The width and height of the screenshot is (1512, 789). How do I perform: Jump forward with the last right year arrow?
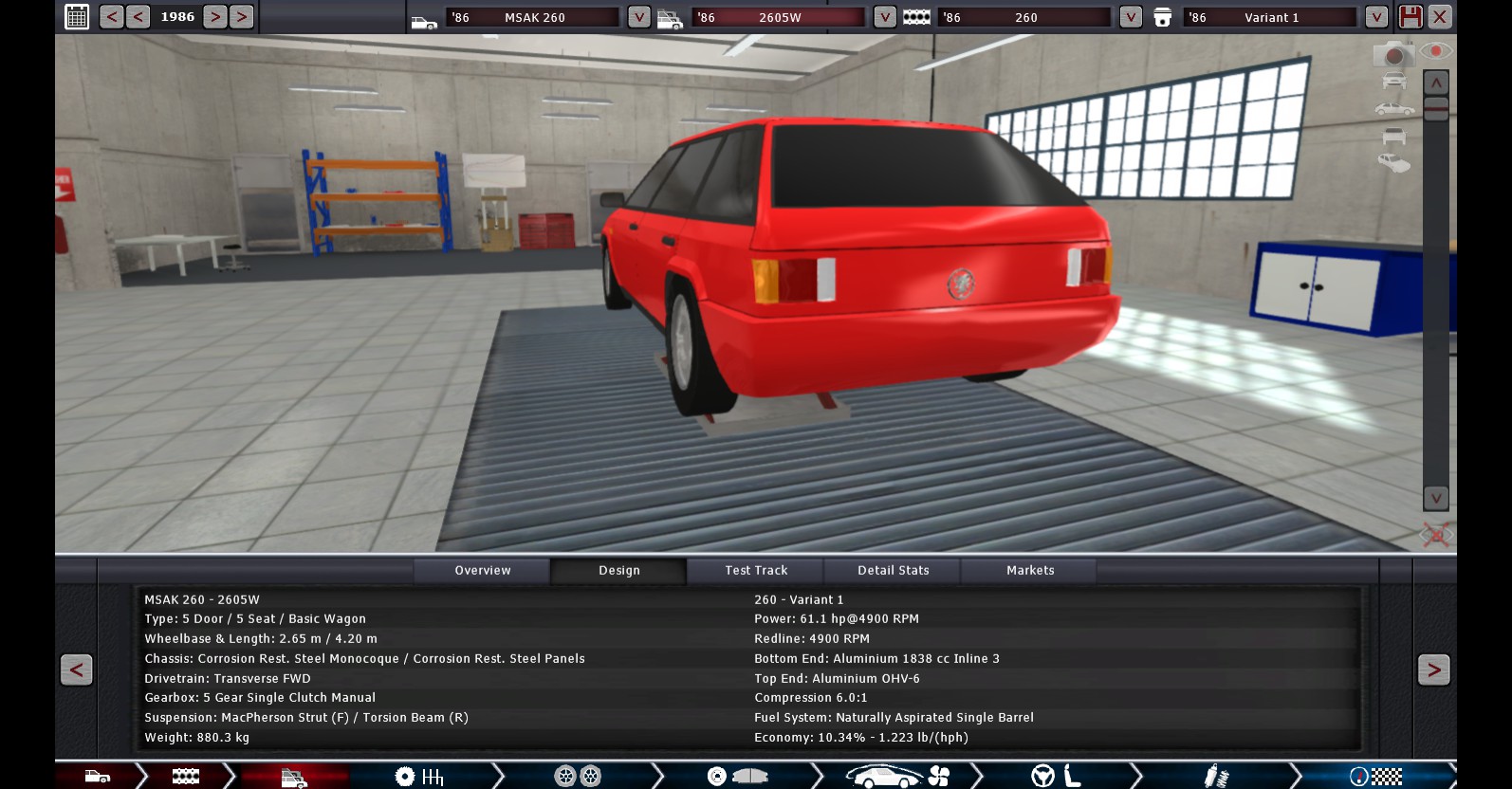pyautogui.click(x=242, y=16)
